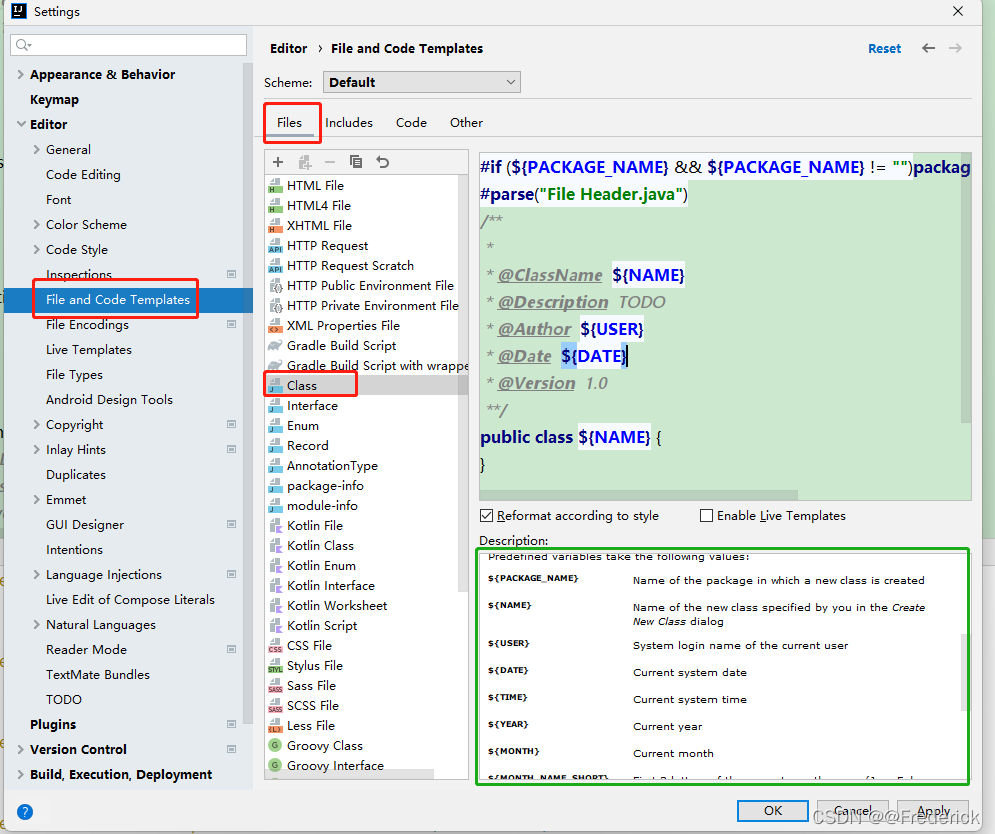Select the Record template
Viewport: 995px width, 834px height.
[x=308, y=446]
